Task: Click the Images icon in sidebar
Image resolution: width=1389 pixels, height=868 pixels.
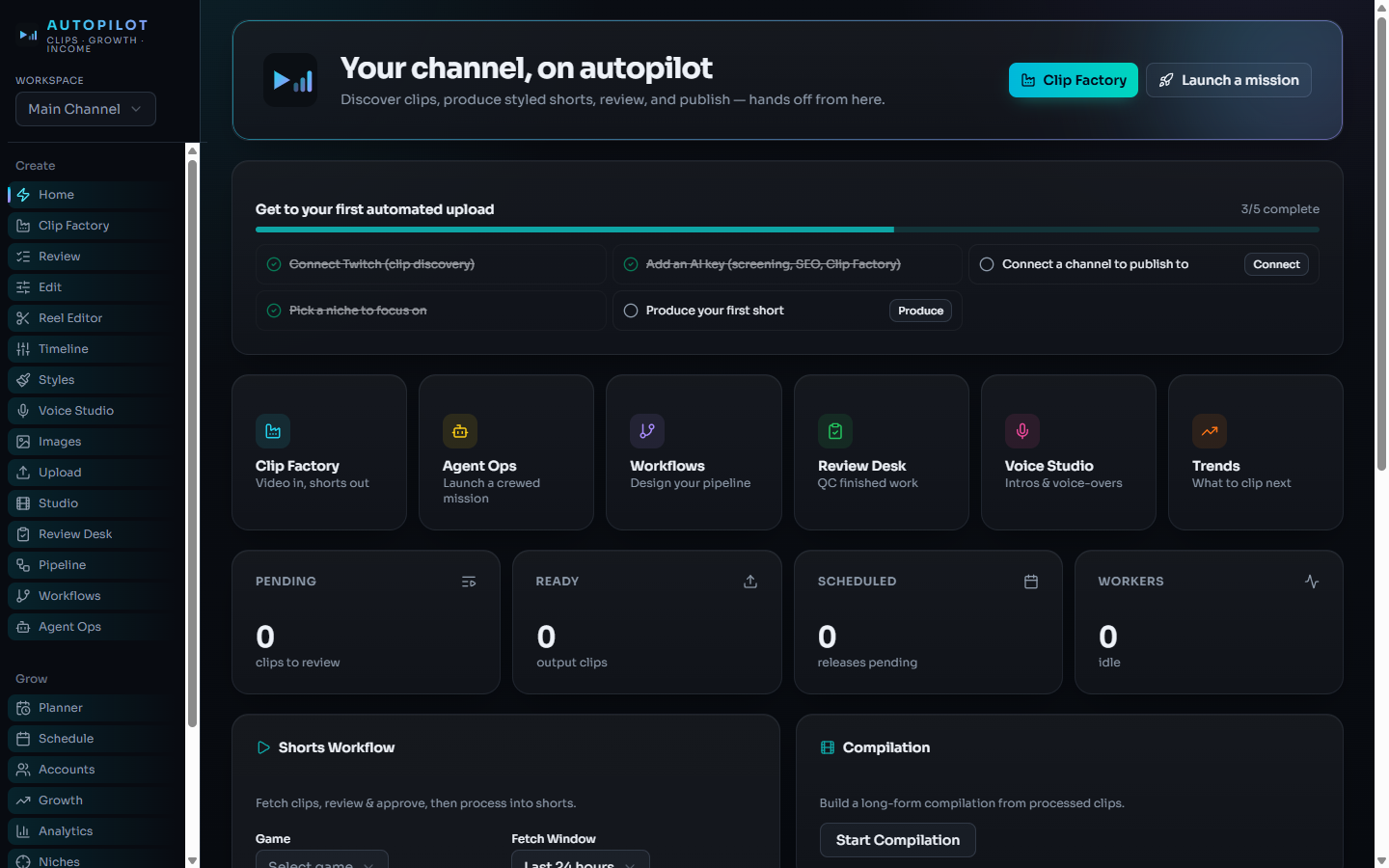Action: point(23,442)
